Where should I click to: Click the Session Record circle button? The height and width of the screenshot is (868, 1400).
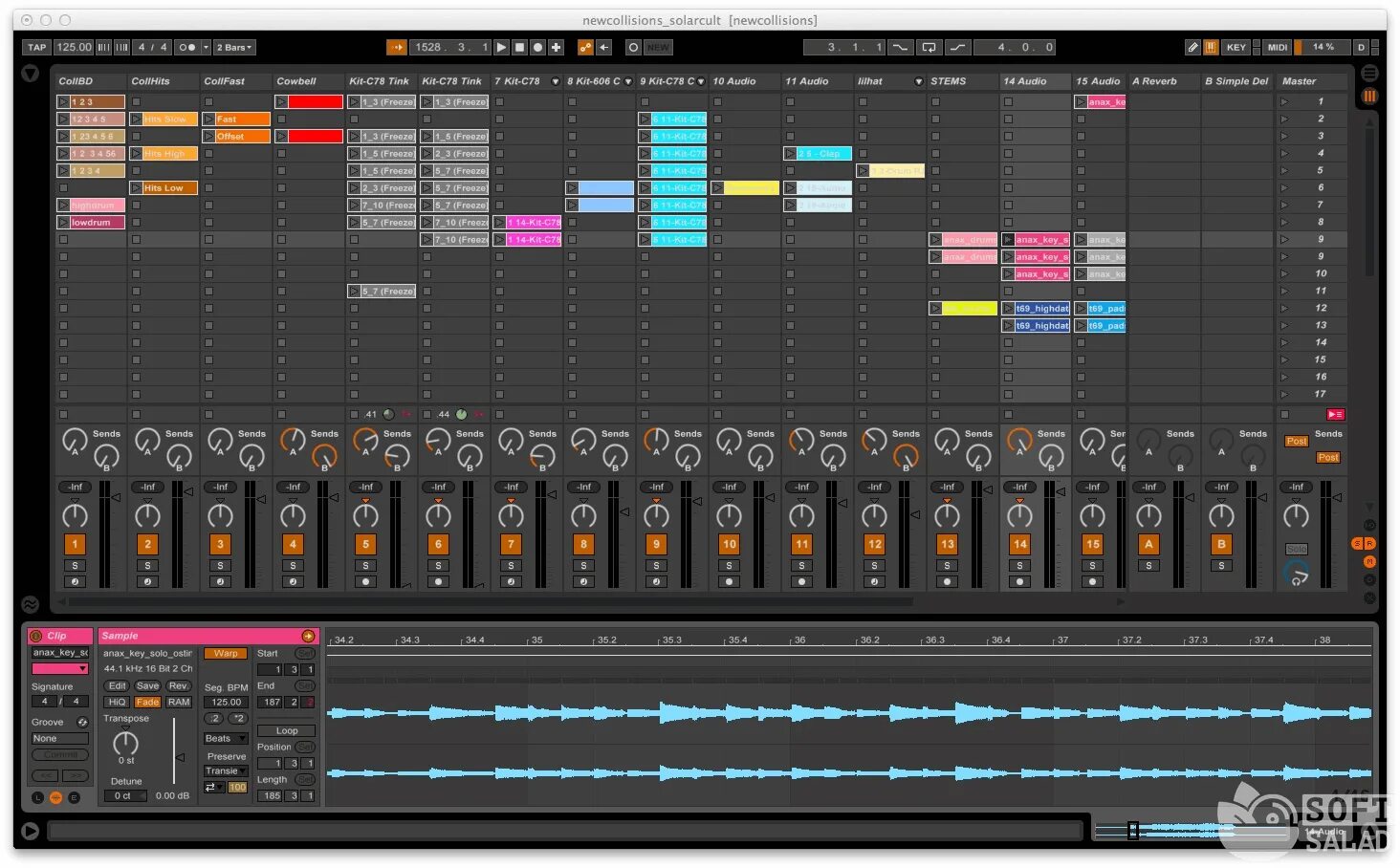click(x=633, y=47)
